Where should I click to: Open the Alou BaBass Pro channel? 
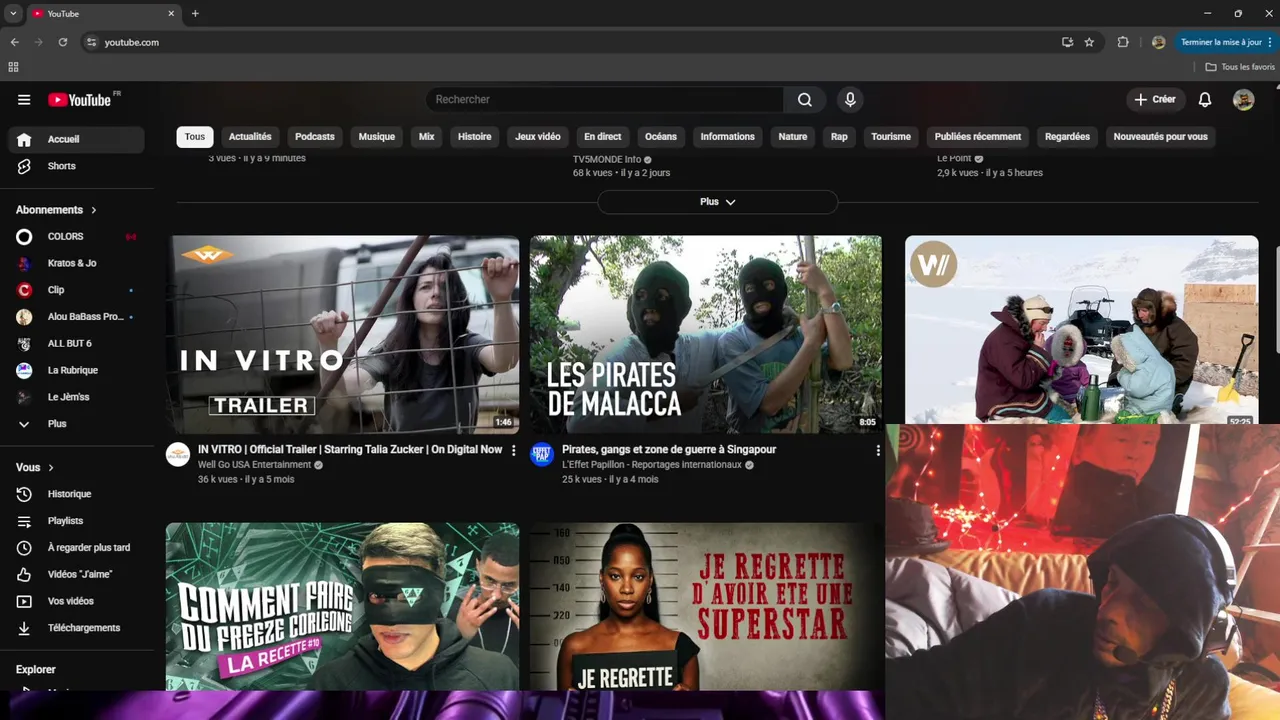[x=76, y=317]
